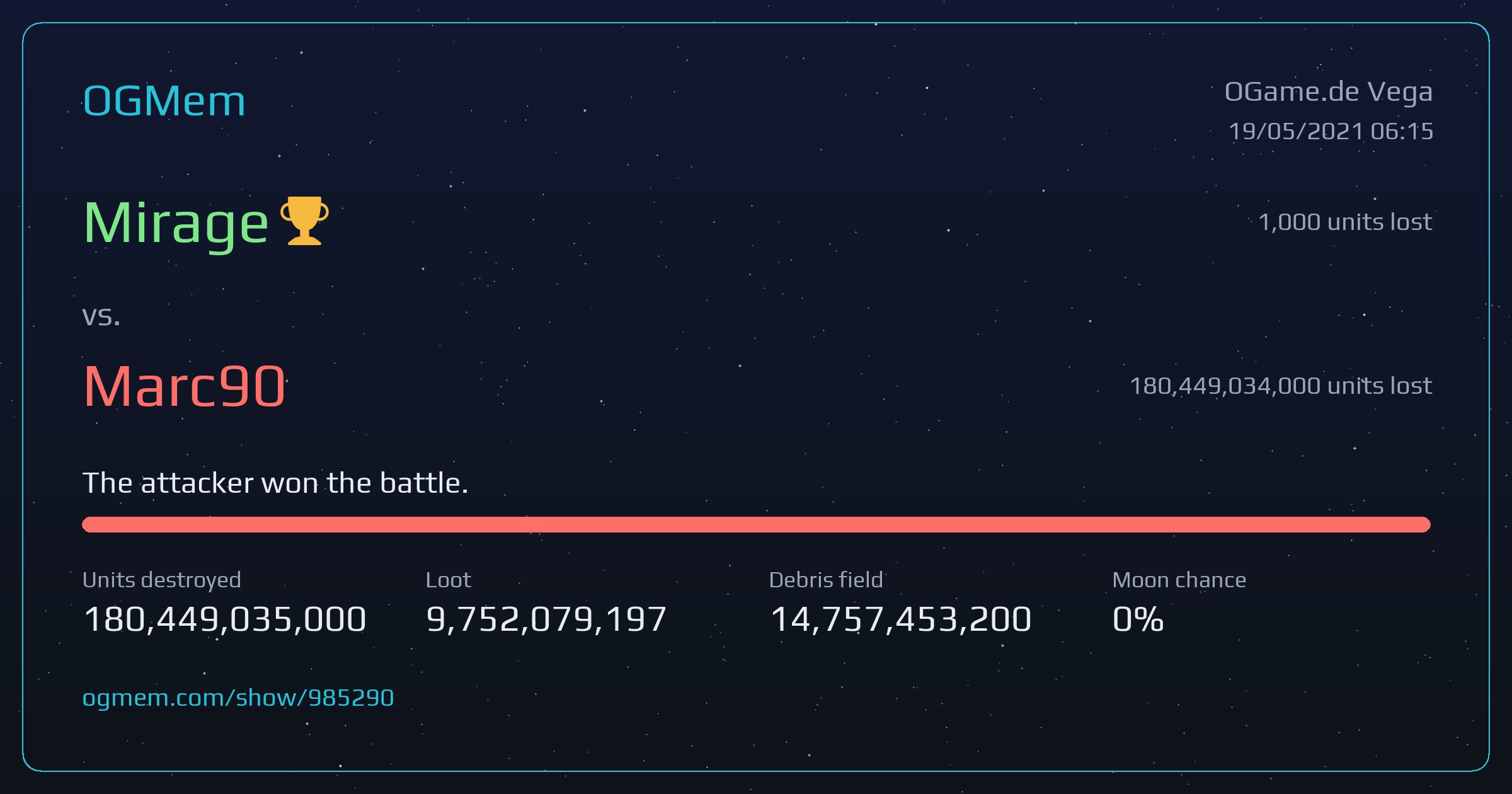Select the defender name Marc90
Screen dimensions: 1512x794
click(185, 386)
